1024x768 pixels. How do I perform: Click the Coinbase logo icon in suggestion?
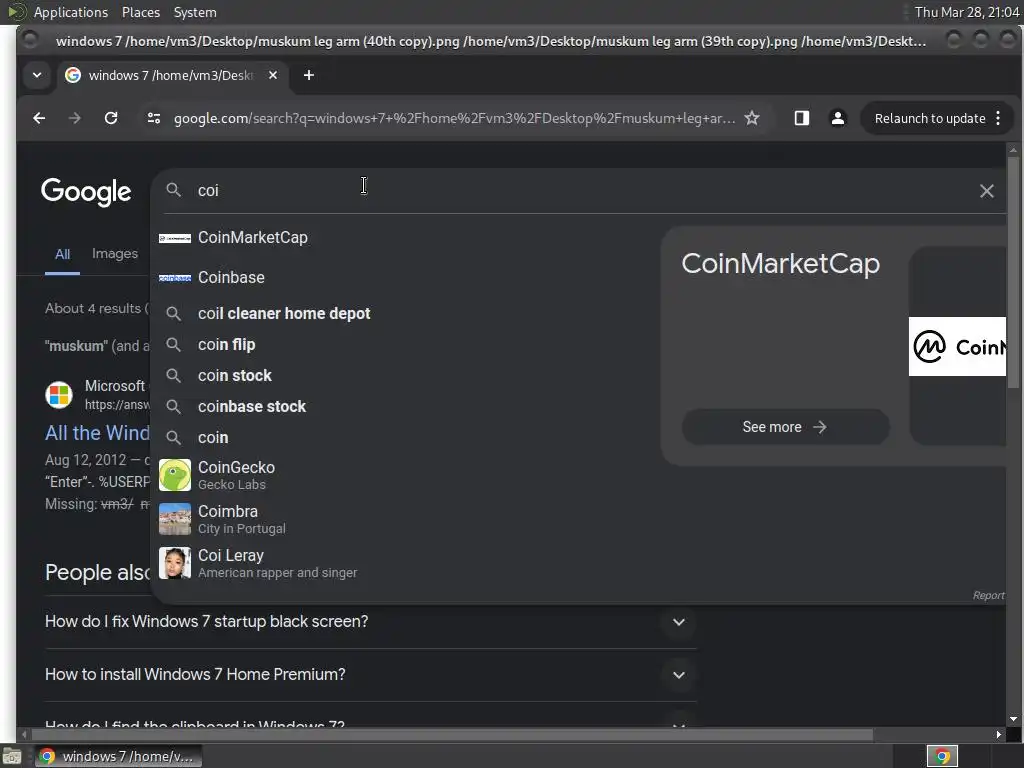175,278
